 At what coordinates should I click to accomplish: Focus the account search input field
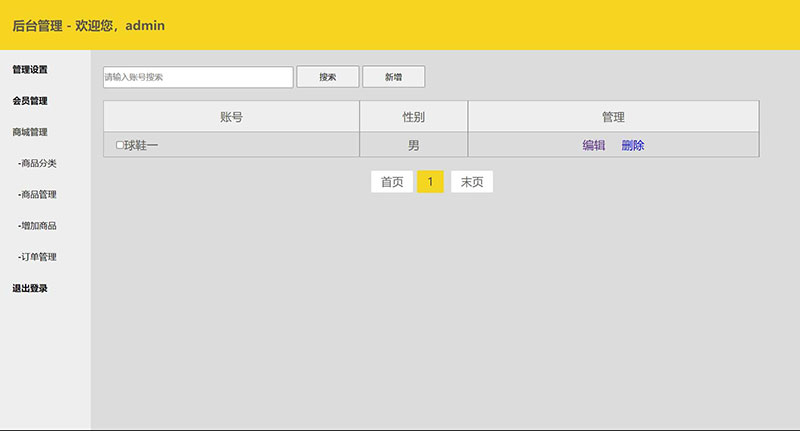pos(198,77)
